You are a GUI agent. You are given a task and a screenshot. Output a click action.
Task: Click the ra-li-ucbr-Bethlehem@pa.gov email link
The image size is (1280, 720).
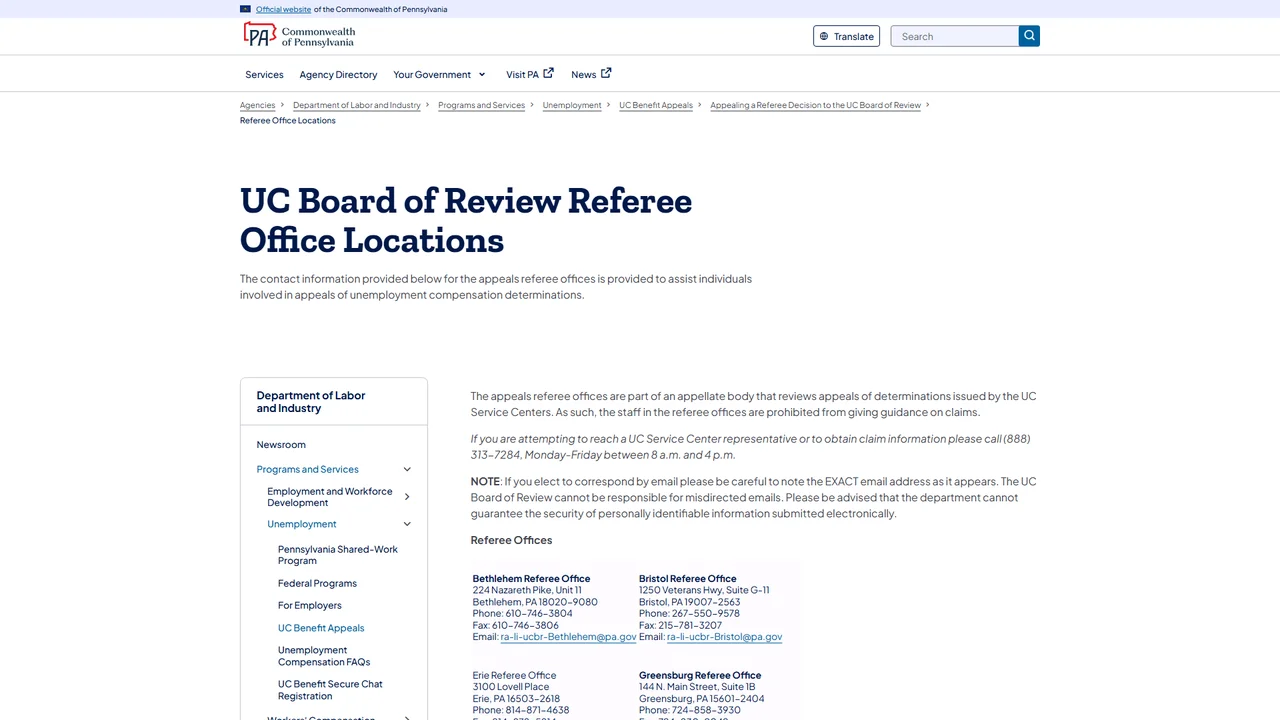point(568,637)
